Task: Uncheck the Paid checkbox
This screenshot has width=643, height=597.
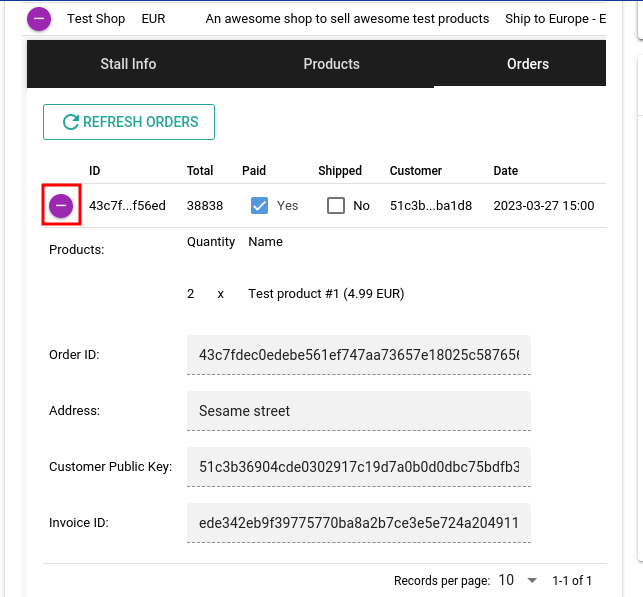Action: point(260,206)
